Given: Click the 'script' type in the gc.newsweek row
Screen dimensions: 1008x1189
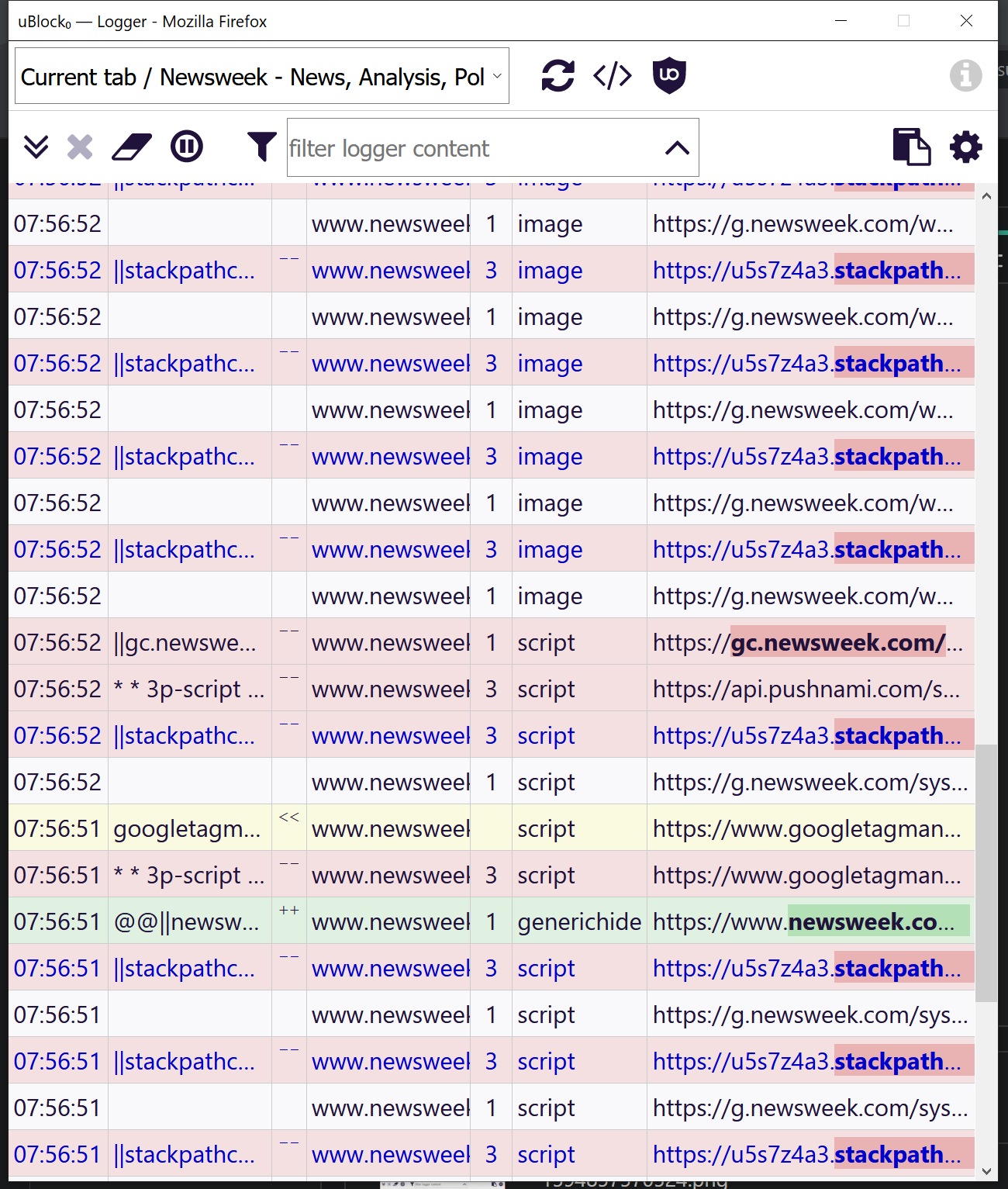Looking at the screenshot, I should coord(579,642).
